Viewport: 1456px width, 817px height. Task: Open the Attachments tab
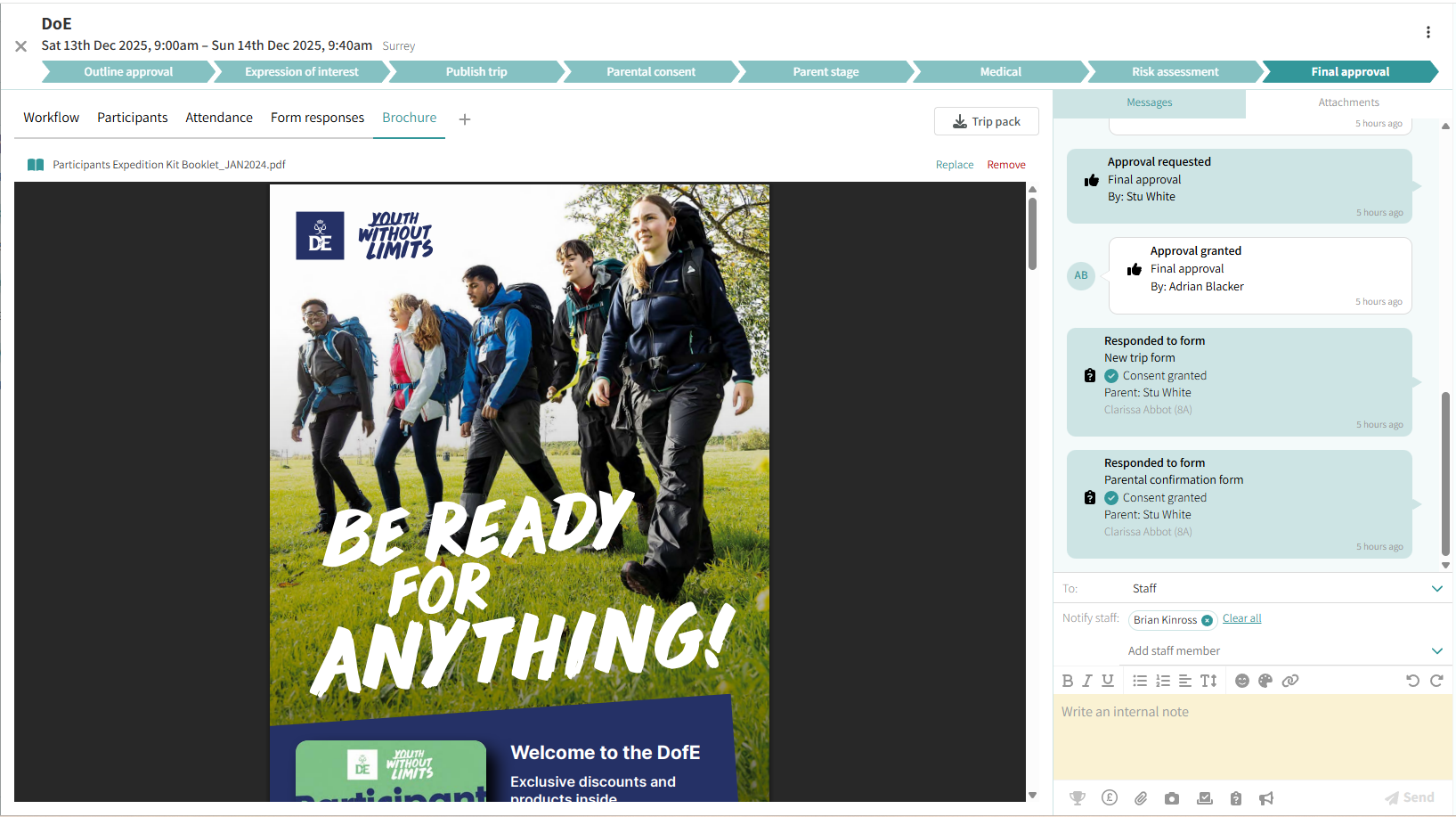pyautogui.click(x=1348, y=102)
